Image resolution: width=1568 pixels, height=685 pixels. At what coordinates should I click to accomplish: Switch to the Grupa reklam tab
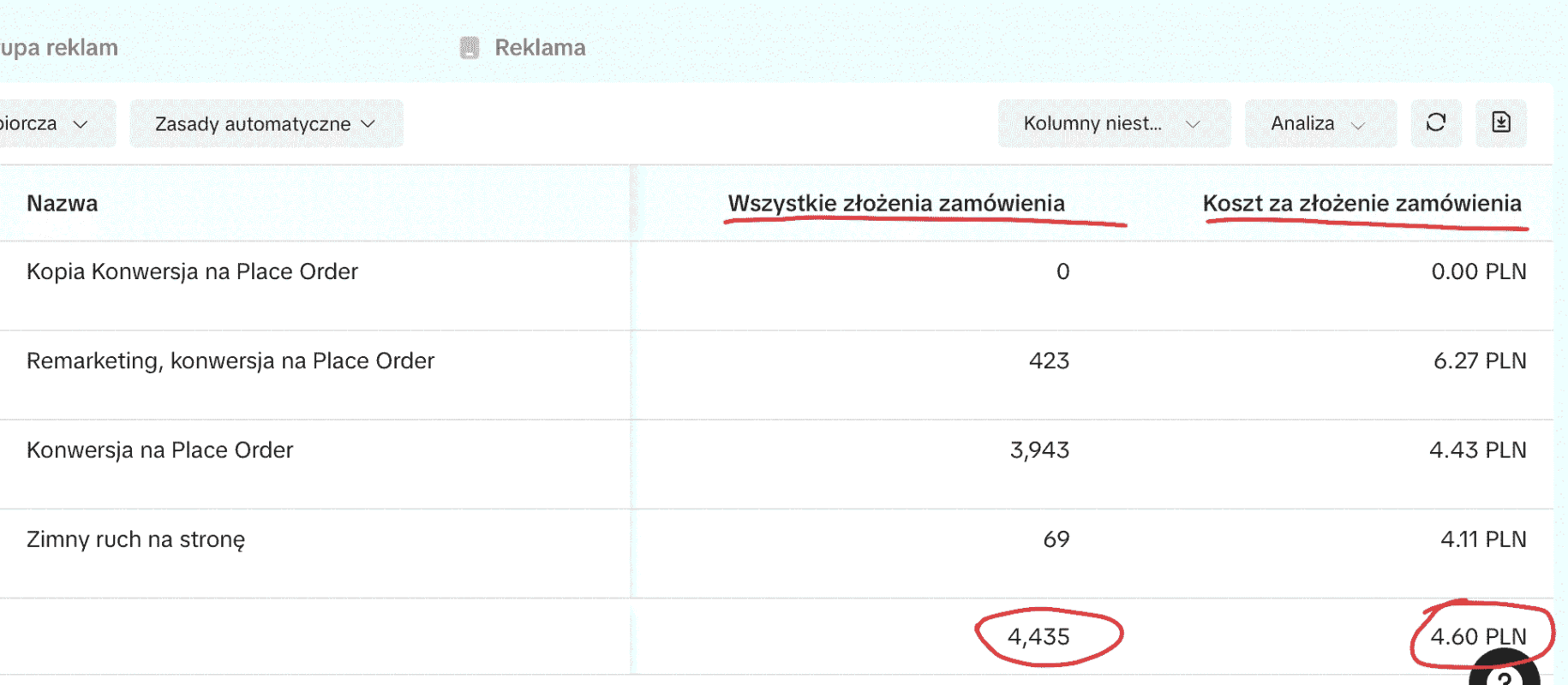(x=60, y=48)
